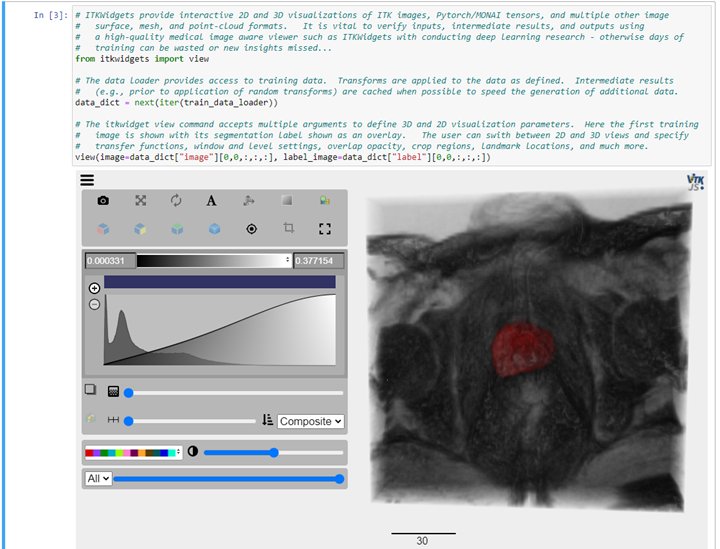
Task: Click the view(image=data_dict...) code line
Action: (x=282, y=157)
